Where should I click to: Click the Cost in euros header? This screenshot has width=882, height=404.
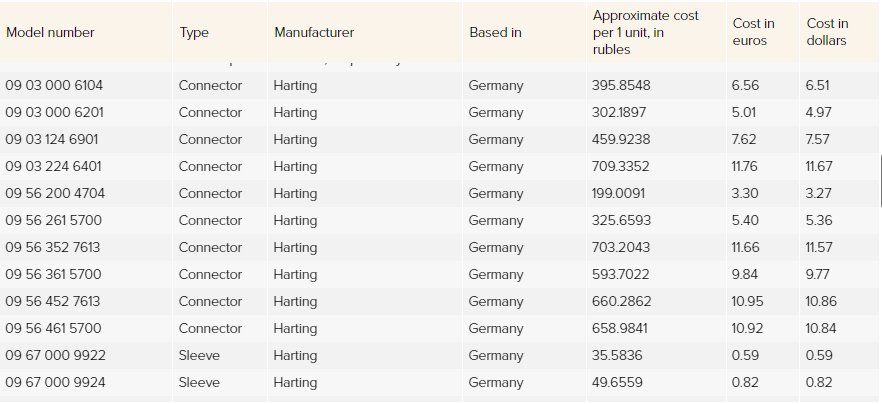[753, 32]
